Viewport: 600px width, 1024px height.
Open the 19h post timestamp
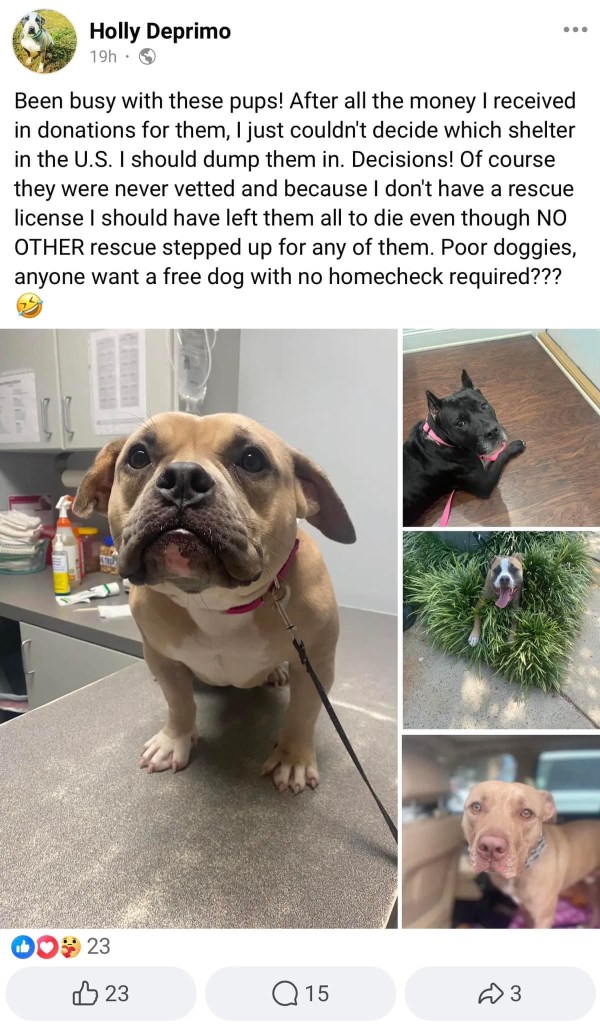pos(103,57)
